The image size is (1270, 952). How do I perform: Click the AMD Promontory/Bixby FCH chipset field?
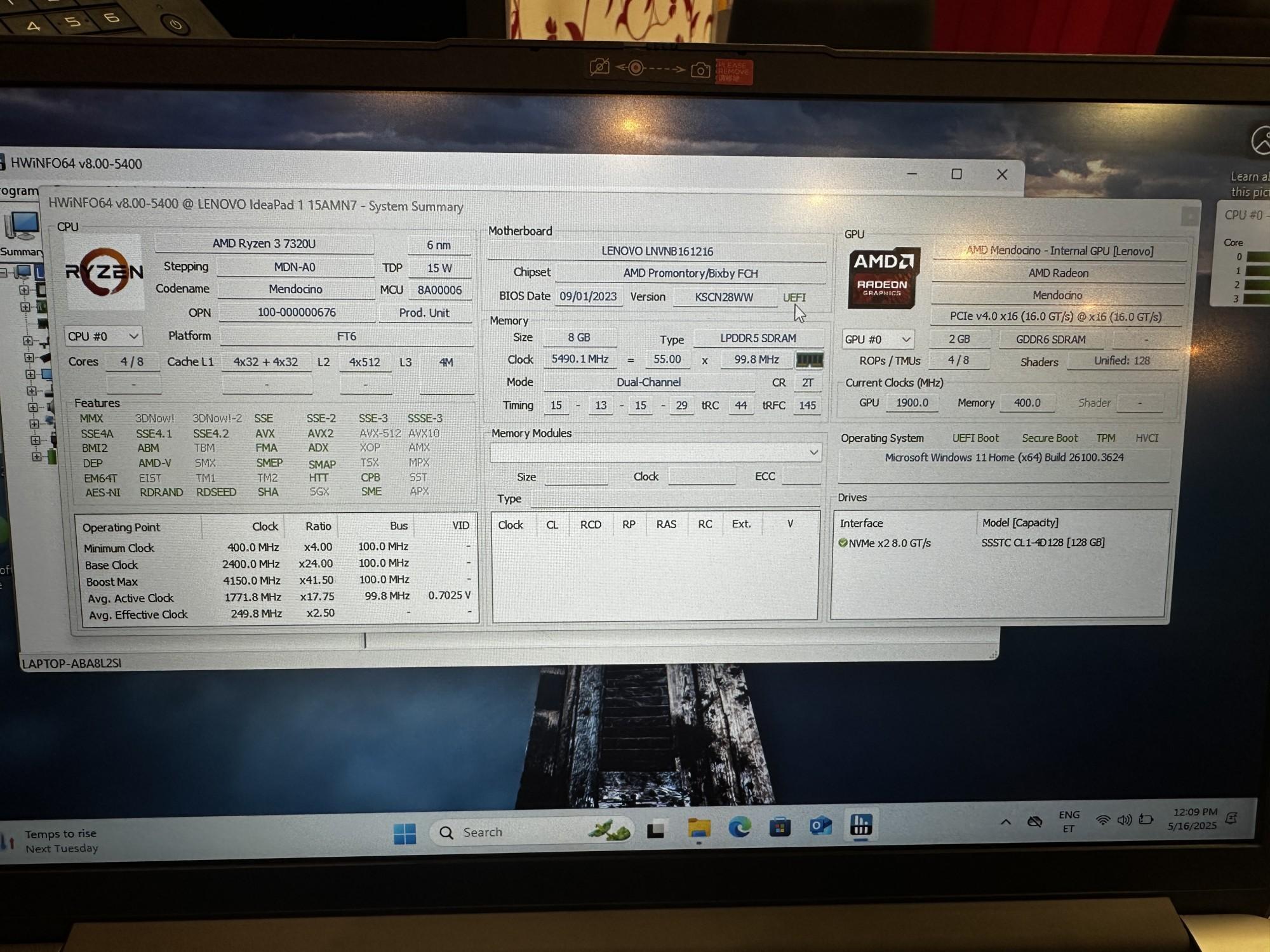[x=690, y=274]
